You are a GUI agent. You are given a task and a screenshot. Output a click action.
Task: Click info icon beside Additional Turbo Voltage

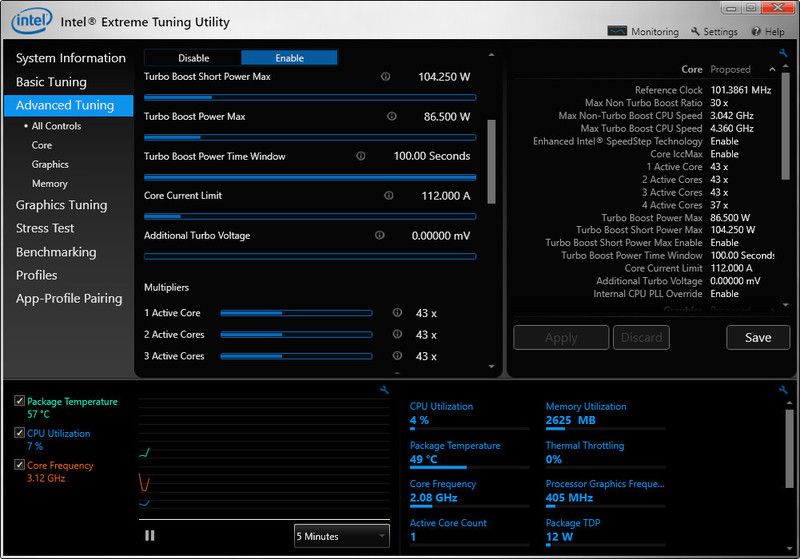click(380, 236)
